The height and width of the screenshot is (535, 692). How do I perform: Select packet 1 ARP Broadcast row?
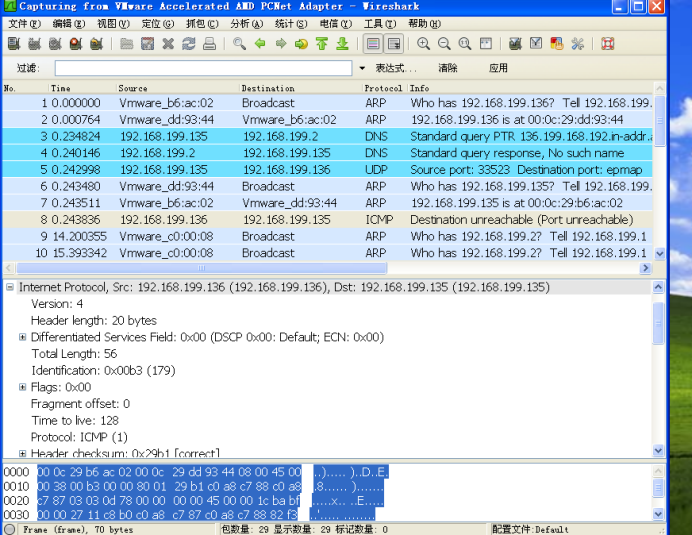coord(327,103)
